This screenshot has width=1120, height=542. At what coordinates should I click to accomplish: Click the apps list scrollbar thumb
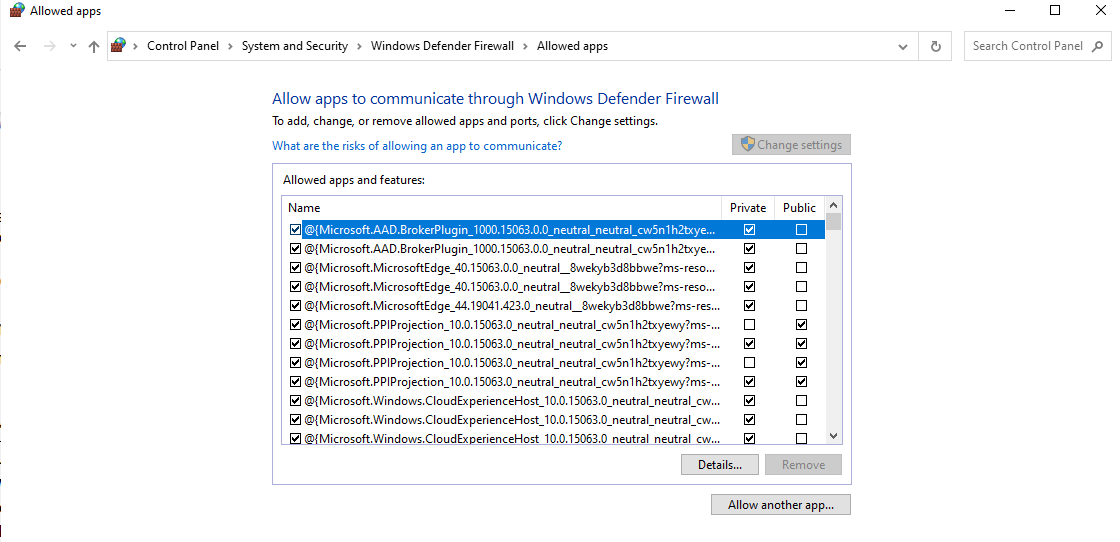click(834, 221)
